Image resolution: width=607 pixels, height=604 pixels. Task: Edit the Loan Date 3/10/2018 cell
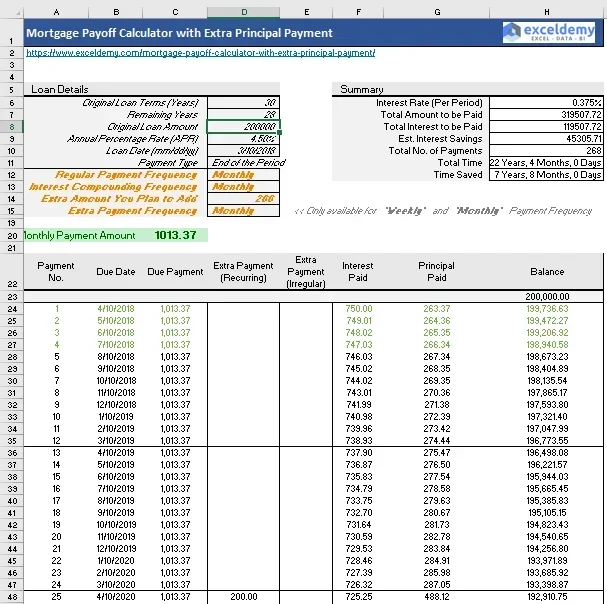[243, 151]
